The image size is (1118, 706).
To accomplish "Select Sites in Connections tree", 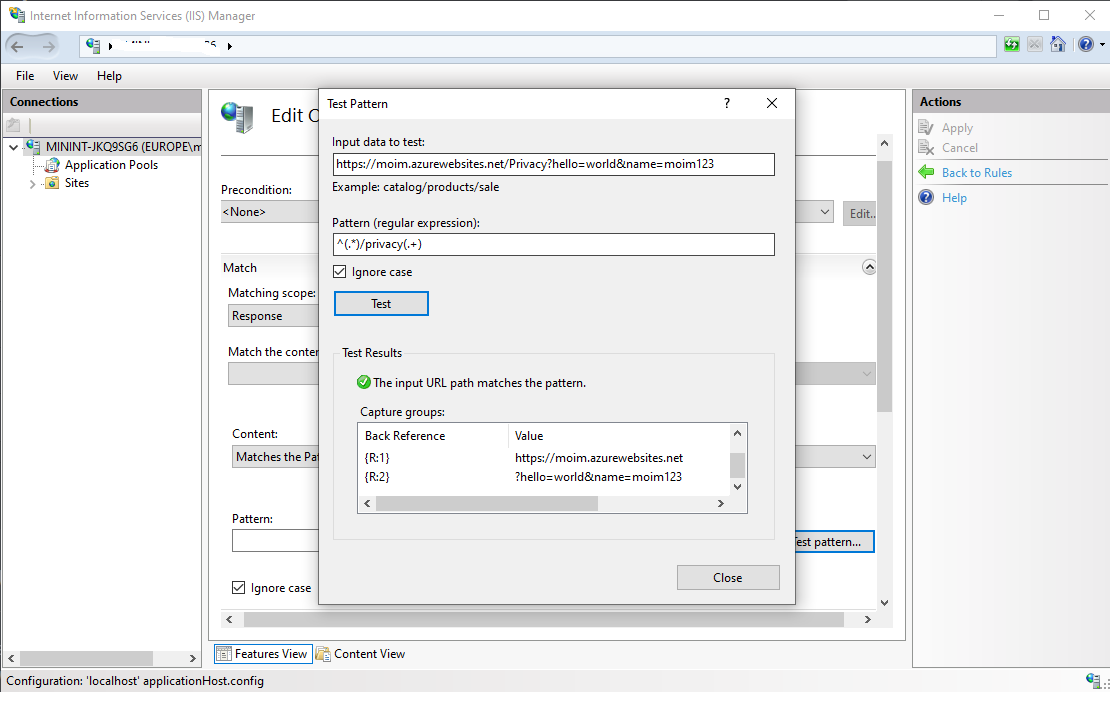I will point(77,183).
